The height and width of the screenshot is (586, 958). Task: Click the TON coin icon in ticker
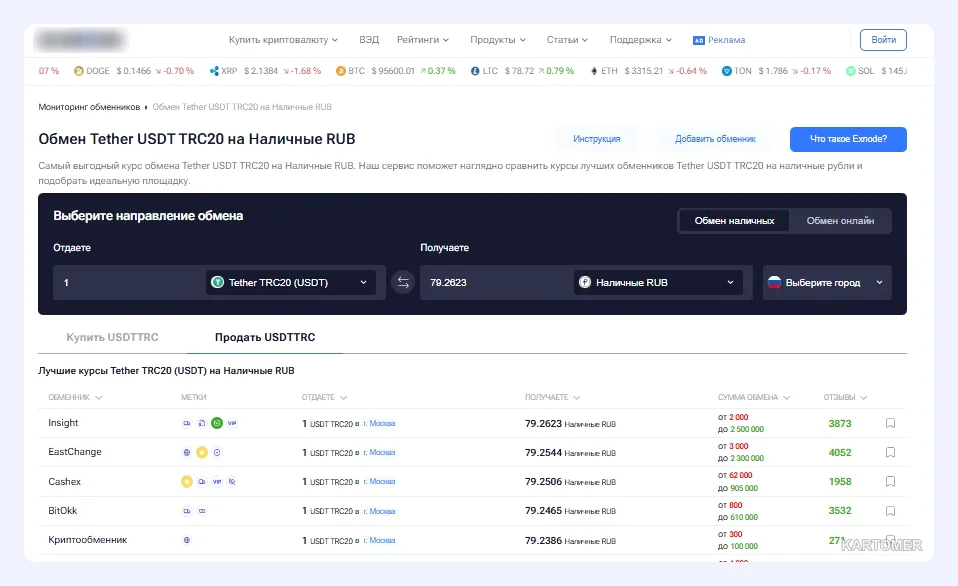[x=726, y=71]
